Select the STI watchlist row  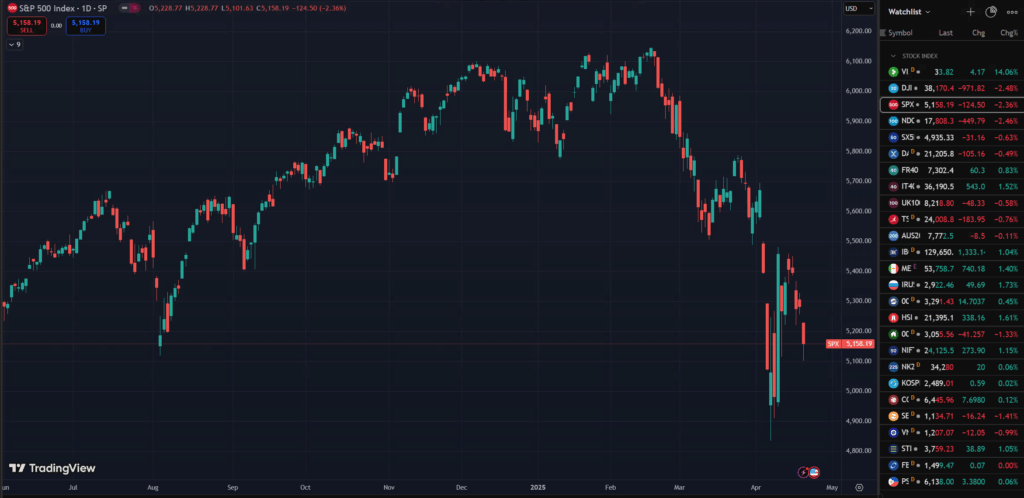(952, 449)
